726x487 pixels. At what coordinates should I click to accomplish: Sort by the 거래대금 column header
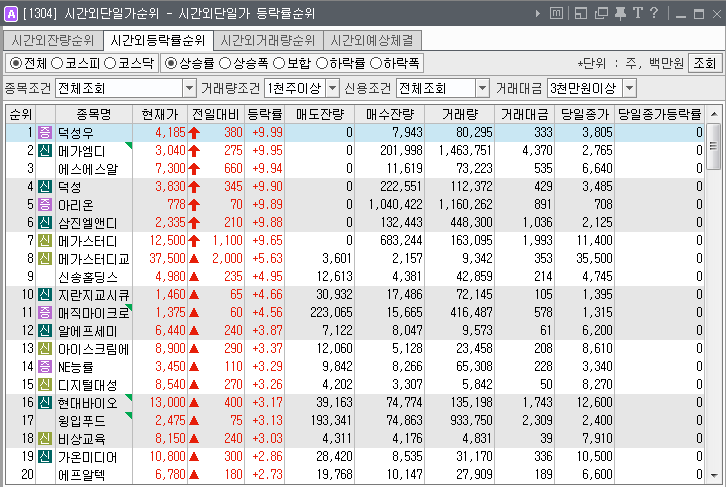tap(524, 114)
